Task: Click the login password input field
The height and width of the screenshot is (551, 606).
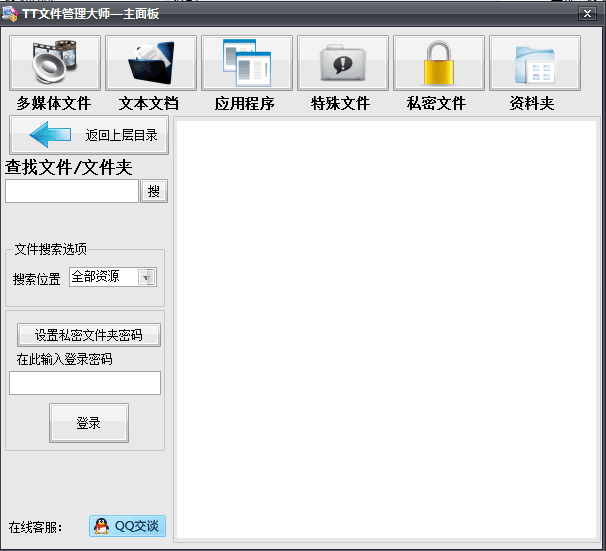Action: point(85,383)
